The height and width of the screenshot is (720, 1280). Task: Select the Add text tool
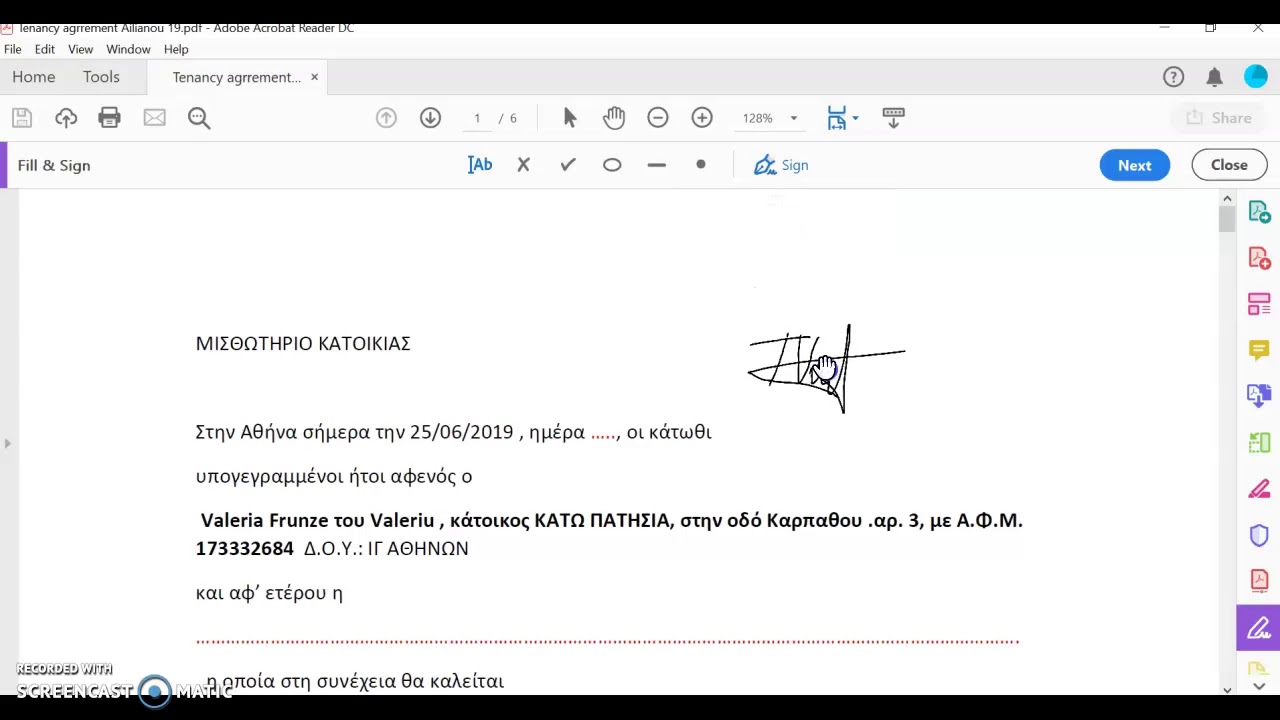pos(480,165)
